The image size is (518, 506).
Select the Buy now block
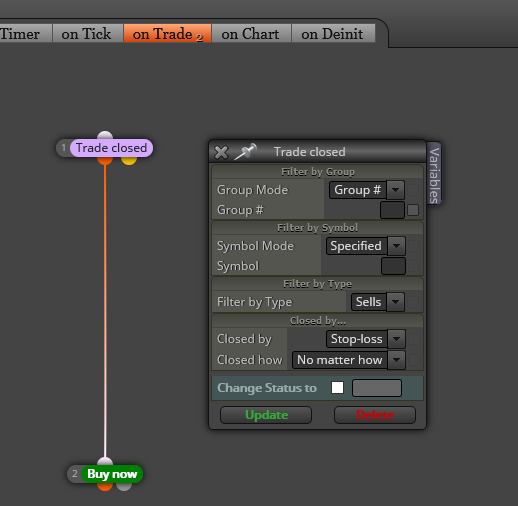[x=112, y=474]
